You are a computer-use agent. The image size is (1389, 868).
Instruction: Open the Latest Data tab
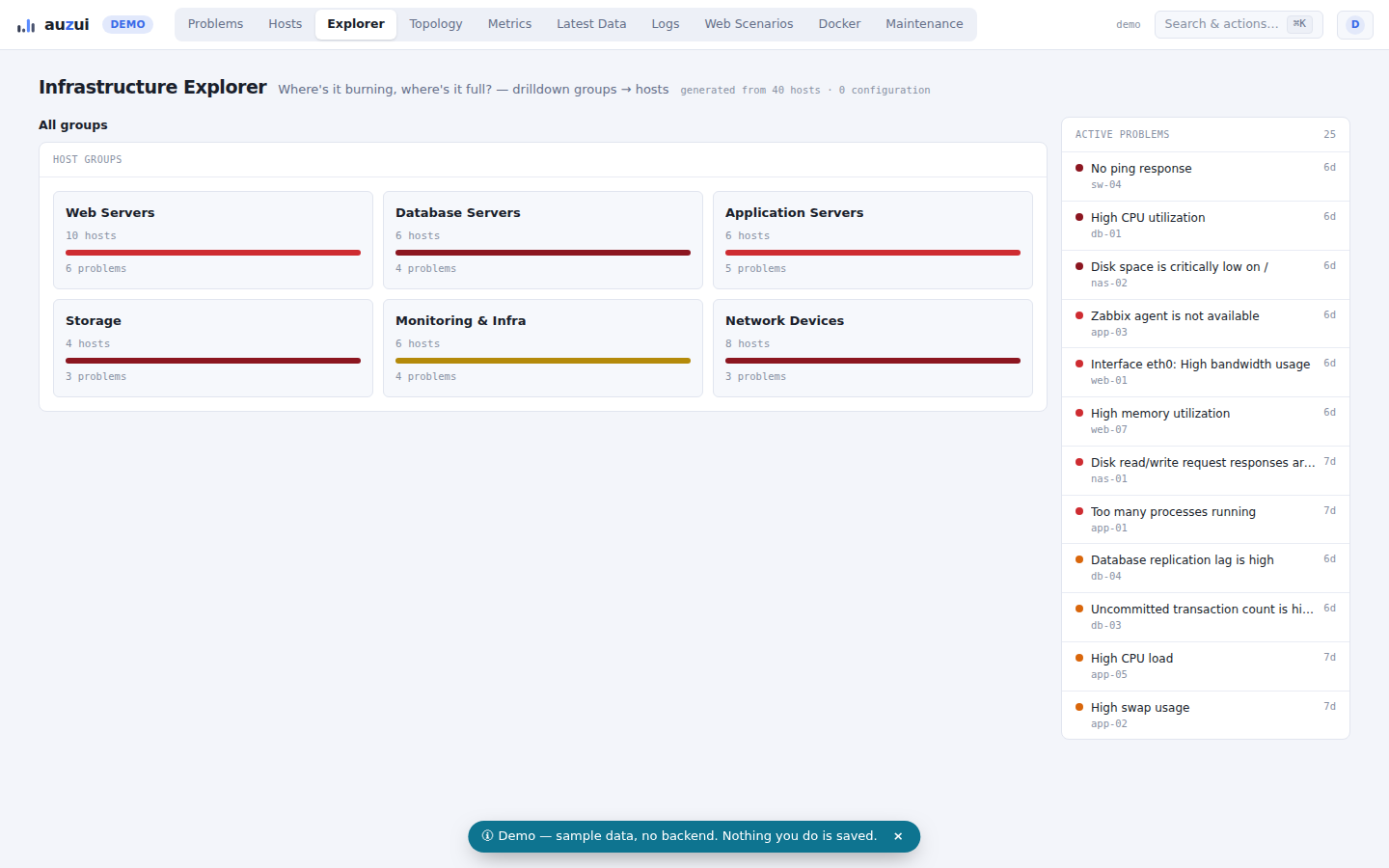(591, 24)
